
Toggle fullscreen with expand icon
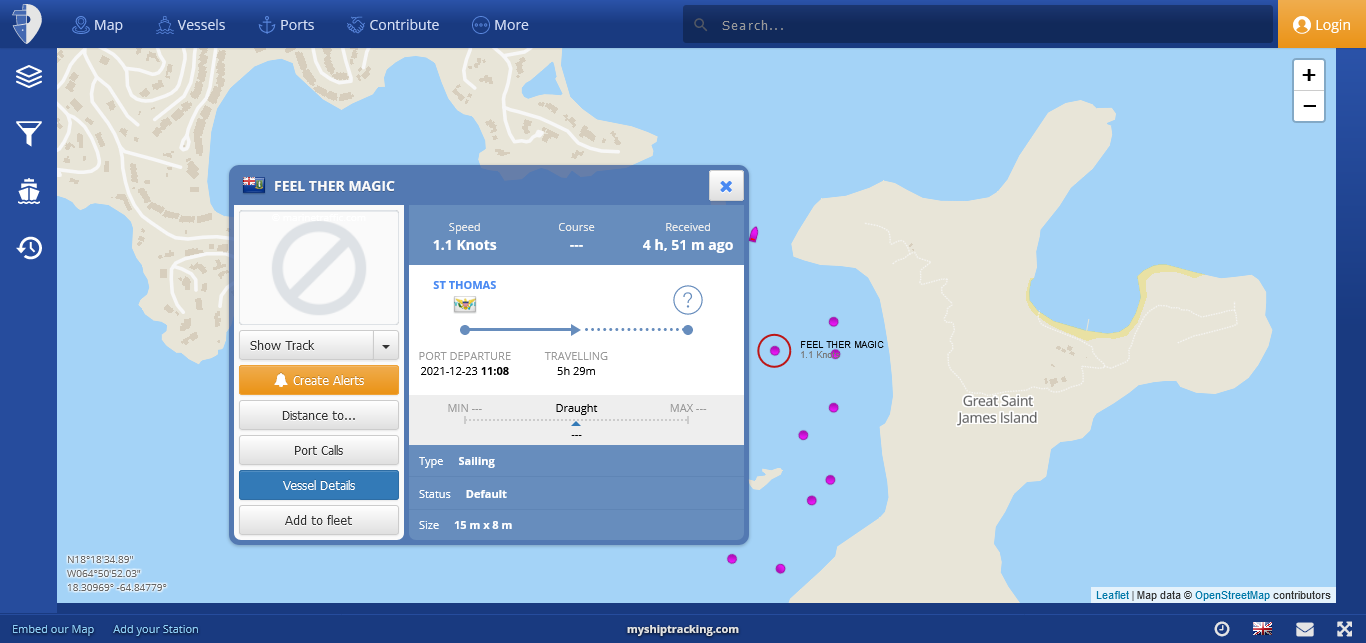(1345, 629)
